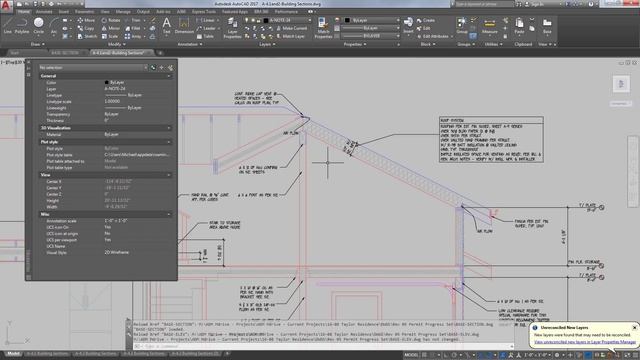Click the layer color swatch in Layers panel

pyautogui.click(x=266, y=20)
